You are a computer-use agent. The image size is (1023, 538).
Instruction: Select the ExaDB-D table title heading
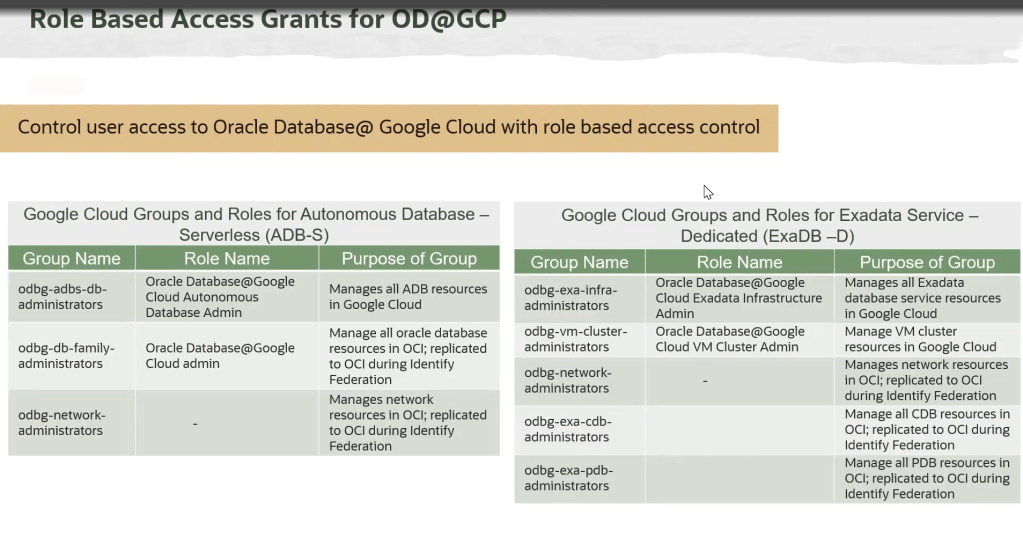click(768, 225)
